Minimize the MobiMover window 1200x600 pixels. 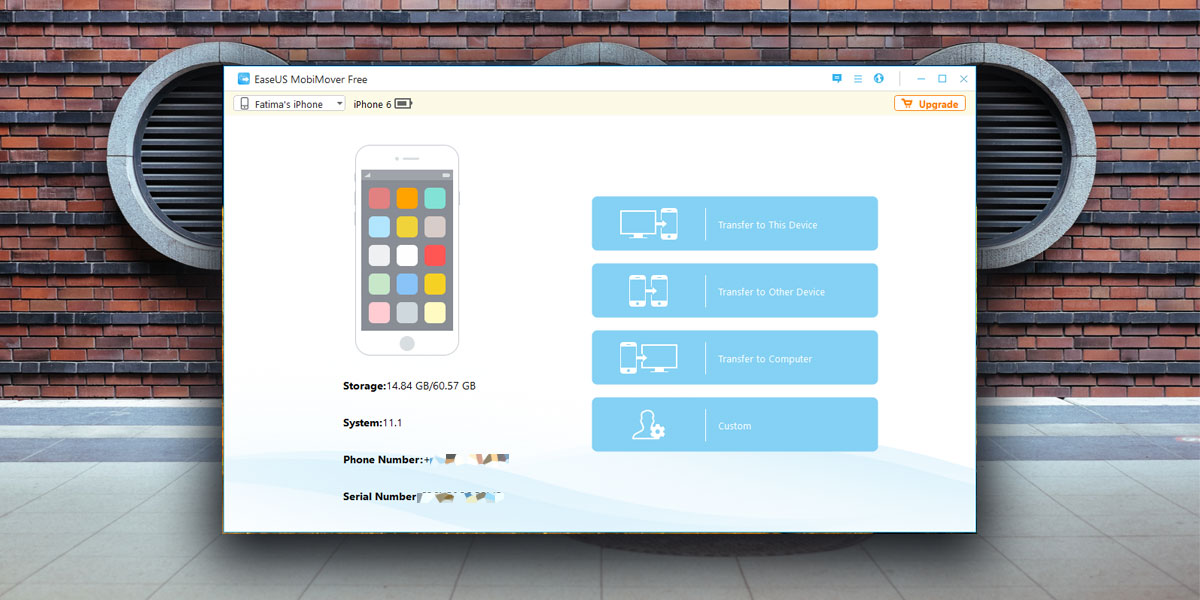[921, 79]
